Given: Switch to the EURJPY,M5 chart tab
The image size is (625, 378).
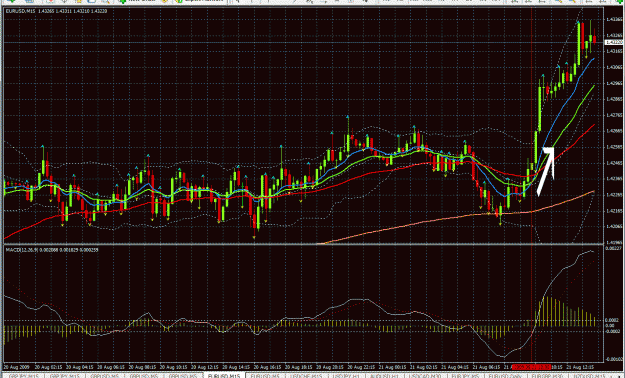Looking at the screenshot, I should [465, 375].
